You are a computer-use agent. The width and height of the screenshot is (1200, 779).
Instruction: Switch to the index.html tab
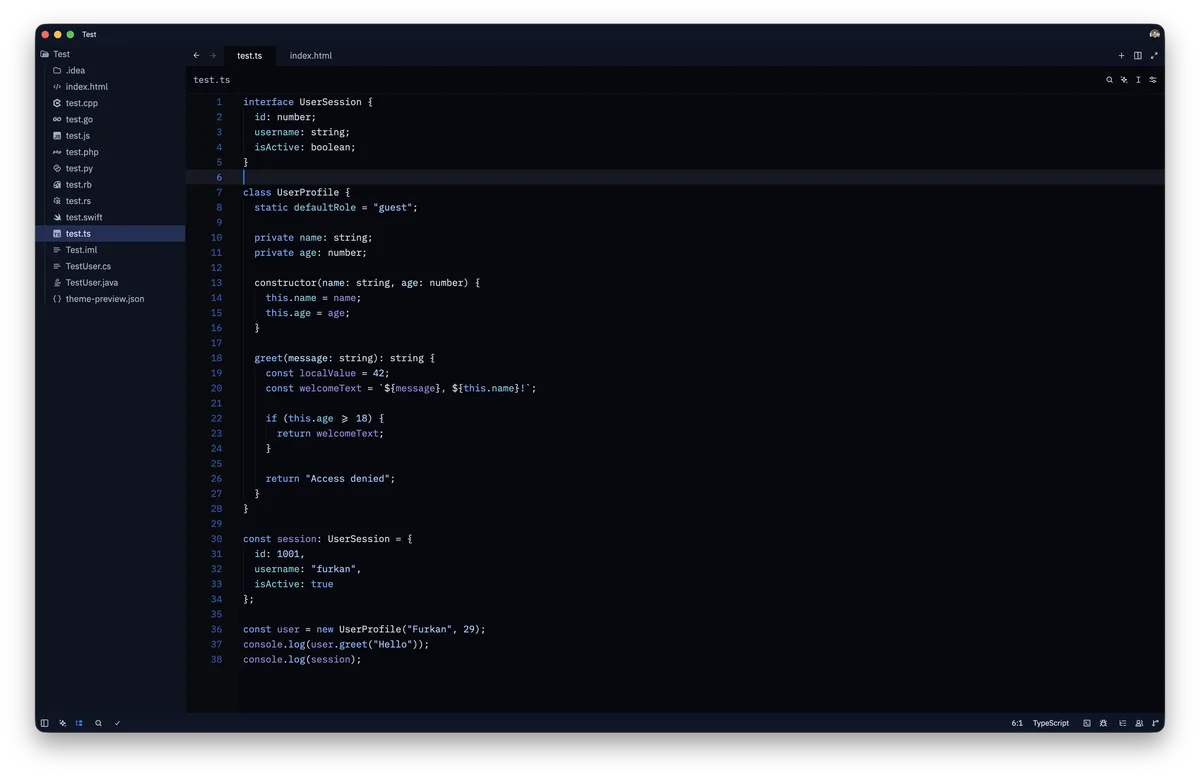[311, 56]
